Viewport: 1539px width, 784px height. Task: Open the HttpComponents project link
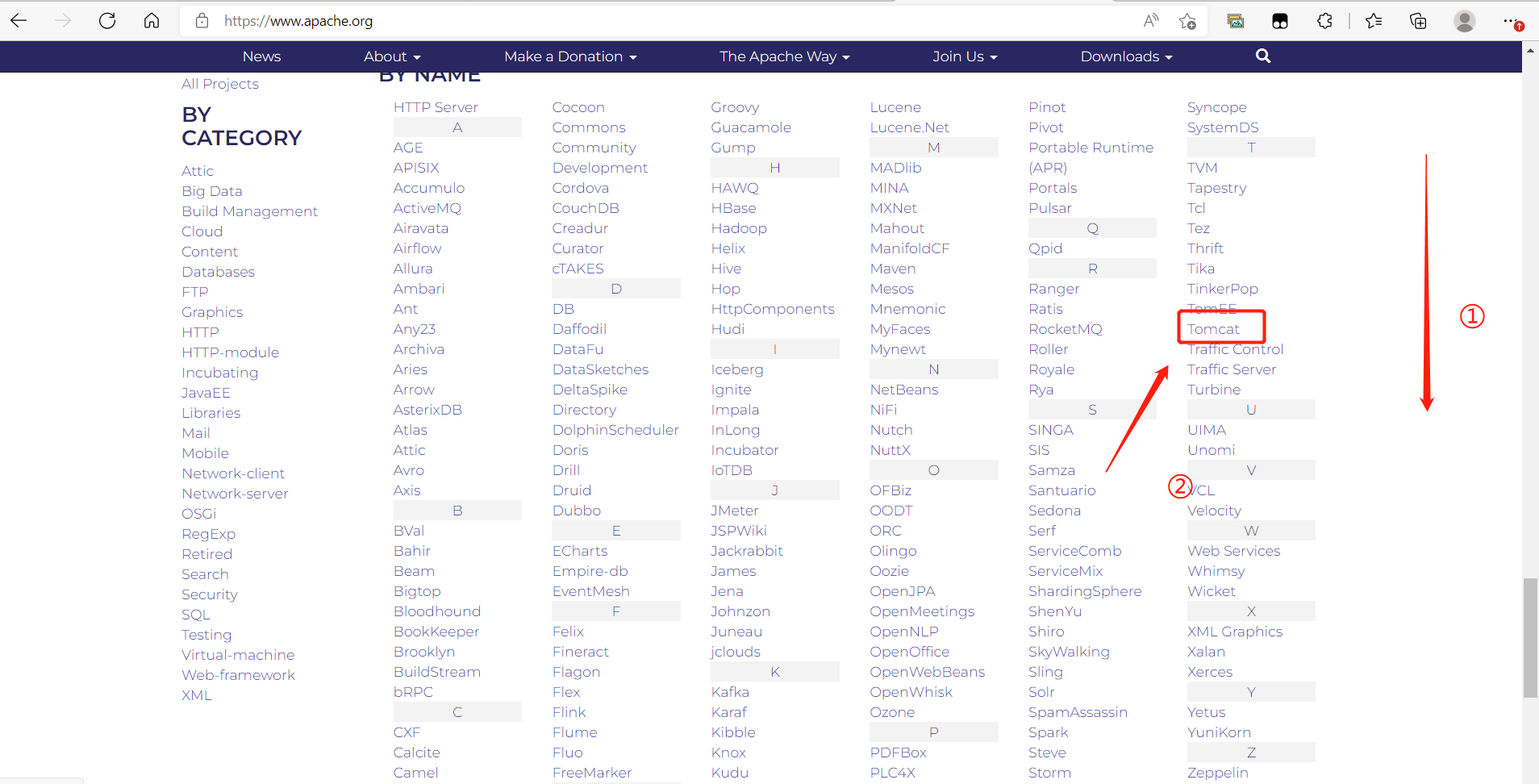(x=773, y=309)
